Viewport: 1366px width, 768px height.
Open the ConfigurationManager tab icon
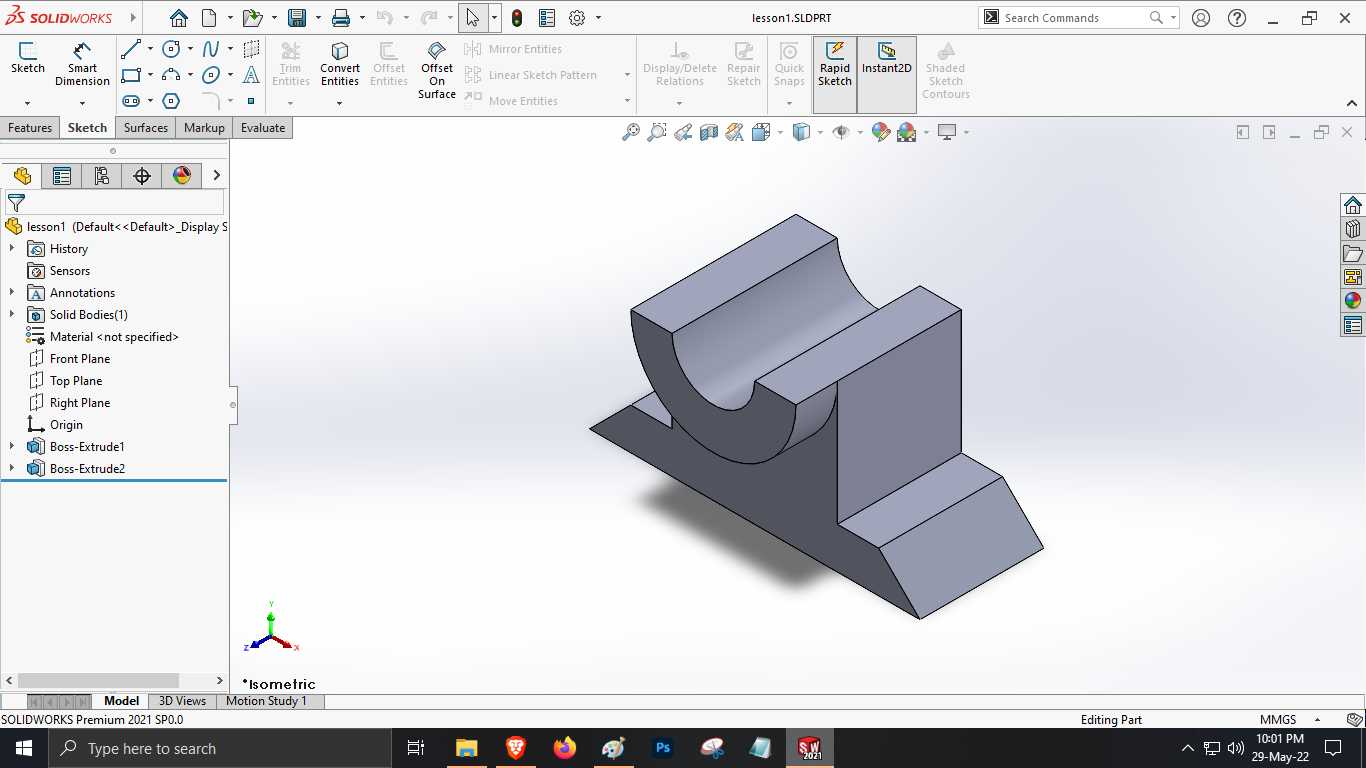(x=102, y=176)
